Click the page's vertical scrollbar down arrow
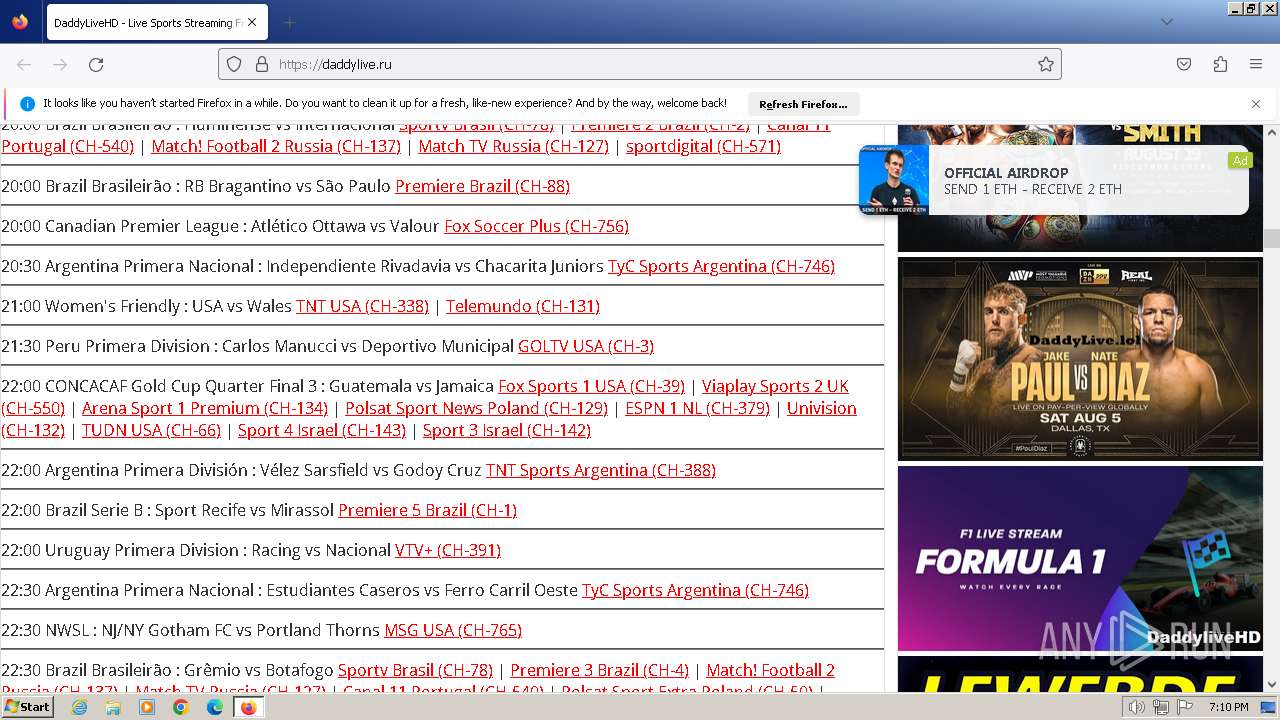The width and height of the screenshot is (1280, 720). point(1272,684)
